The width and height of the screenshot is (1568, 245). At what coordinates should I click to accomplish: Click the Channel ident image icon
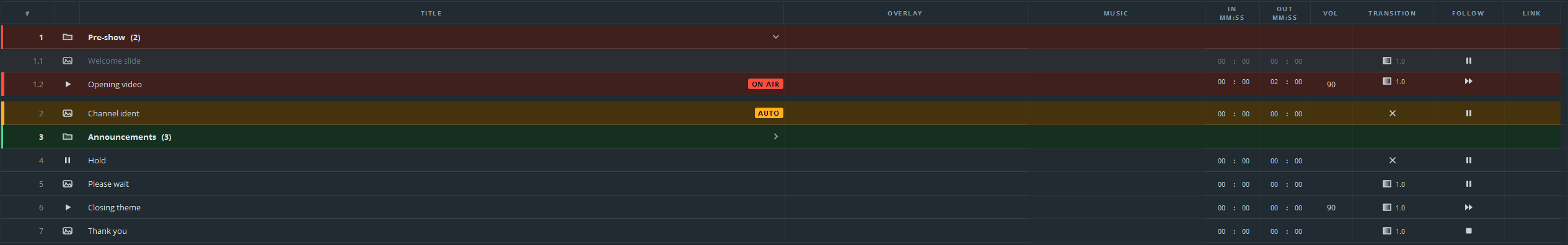click(x=68, y=113)
